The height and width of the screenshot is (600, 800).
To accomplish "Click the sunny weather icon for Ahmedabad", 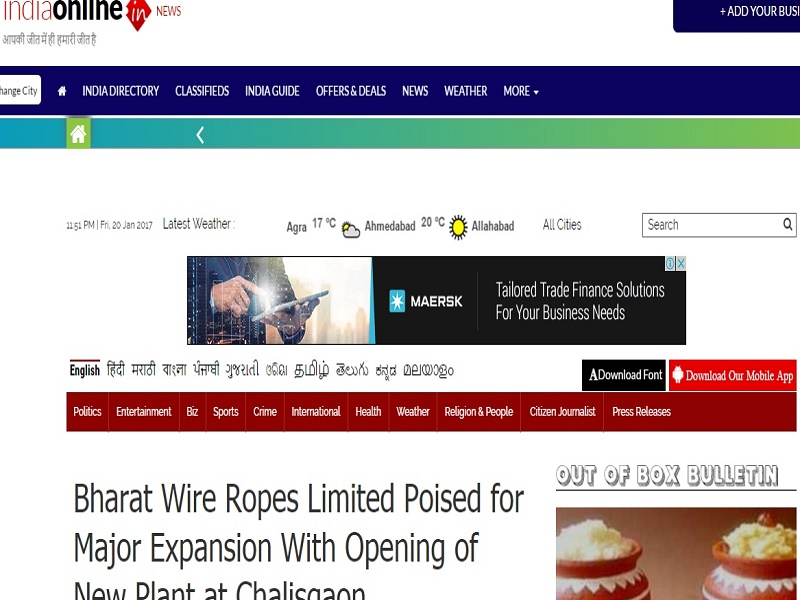I will coord(458,227).
